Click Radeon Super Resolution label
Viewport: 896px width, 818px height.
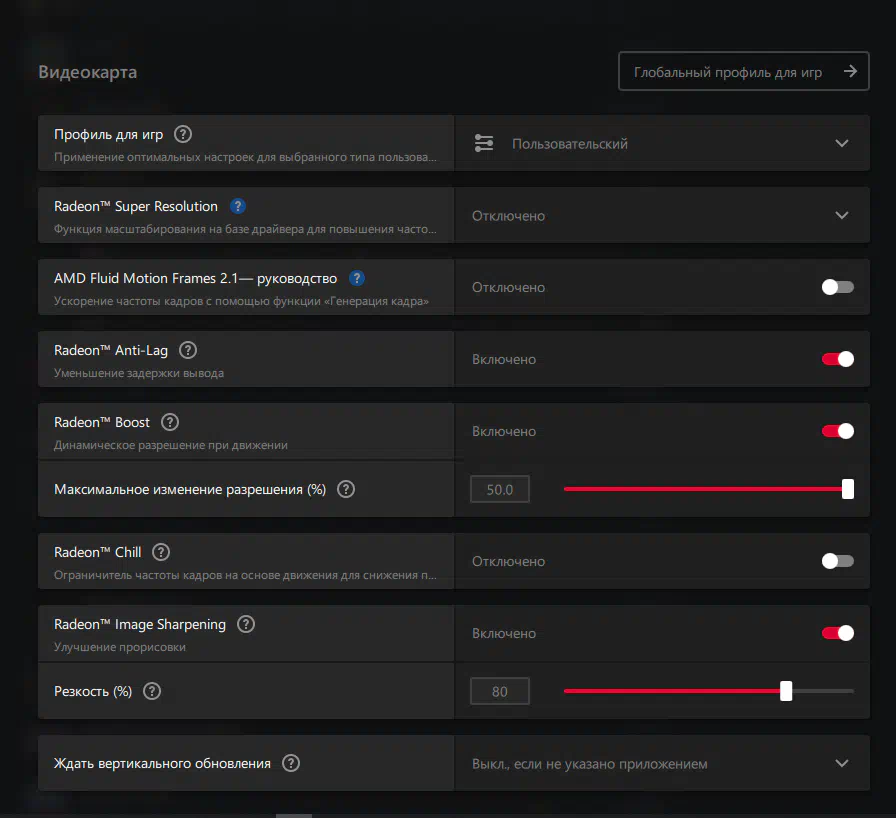[x=135, y=206]
